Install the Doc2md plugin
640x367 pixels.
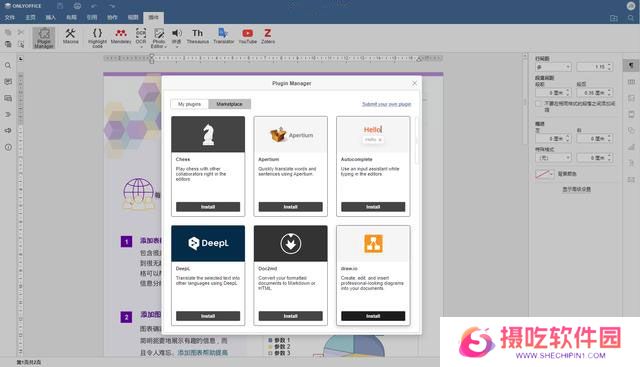tap(291, 316)
